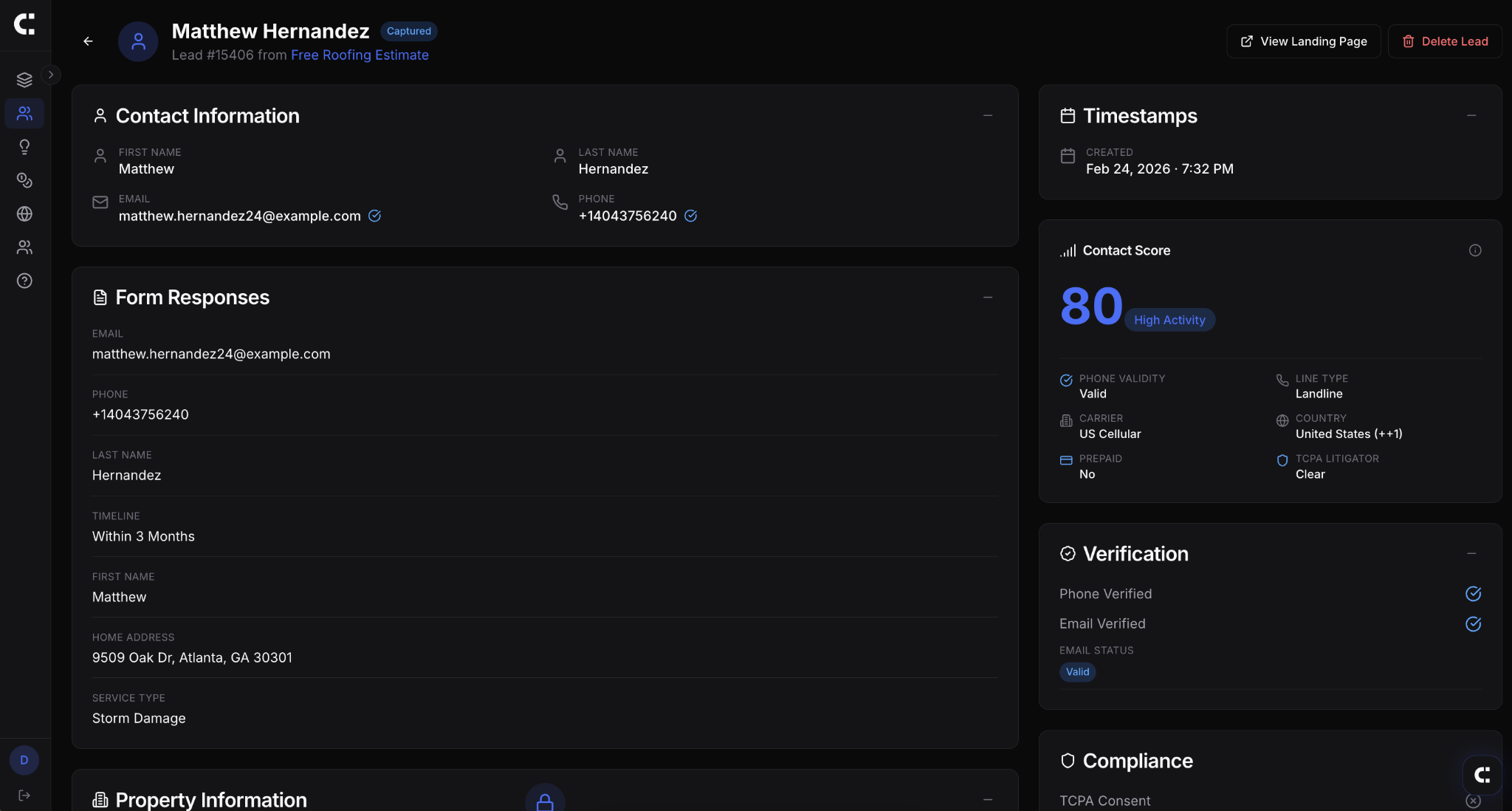The width and height of the screenshot is (1512, 811).
Task: Expand the sidebar using the chevron arrow
Action: pos(51,74)
